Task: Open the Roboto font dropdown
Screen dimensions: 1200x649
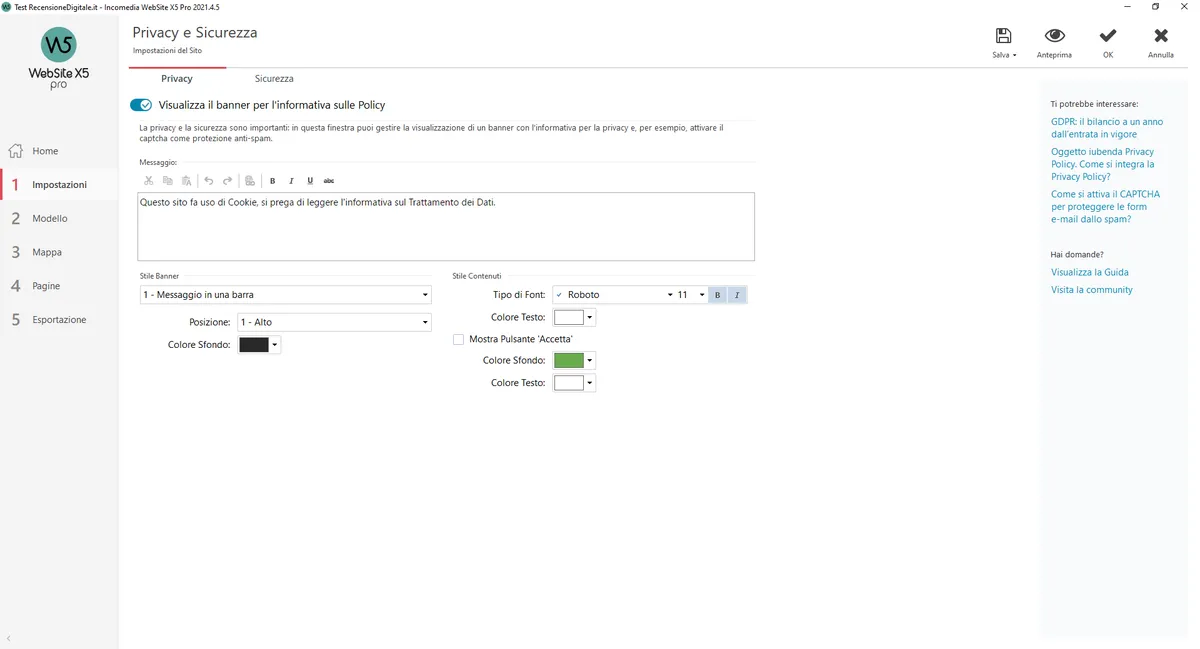Action: [x=614, y=295]
